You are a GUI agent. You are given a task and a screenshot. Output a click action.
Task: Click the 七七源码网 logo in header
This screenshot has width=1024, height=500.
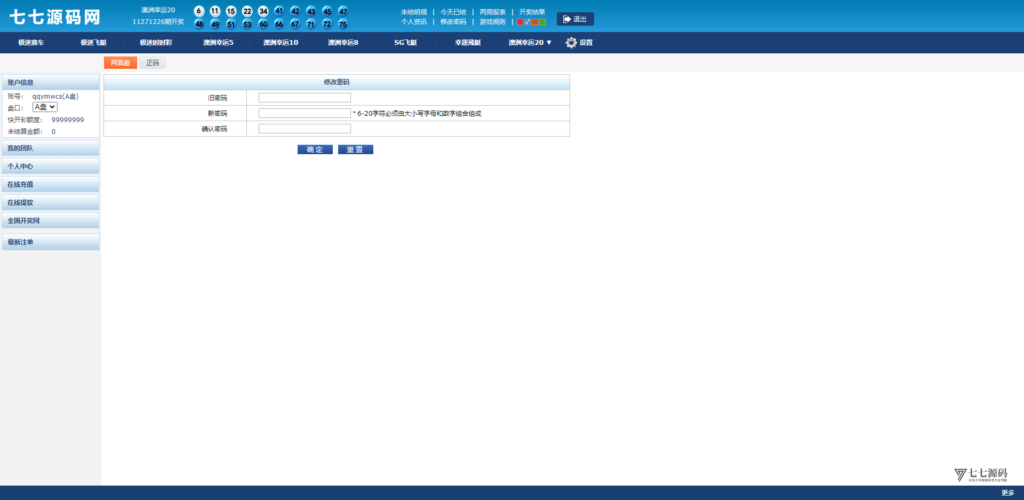point(55,18)
